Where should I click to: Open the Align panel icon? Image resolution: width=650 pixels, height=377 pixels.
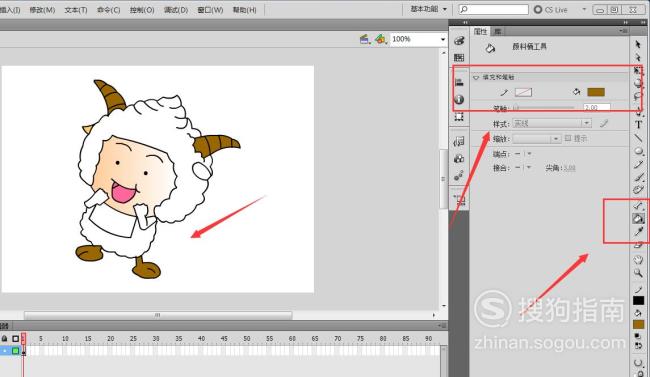459,82
